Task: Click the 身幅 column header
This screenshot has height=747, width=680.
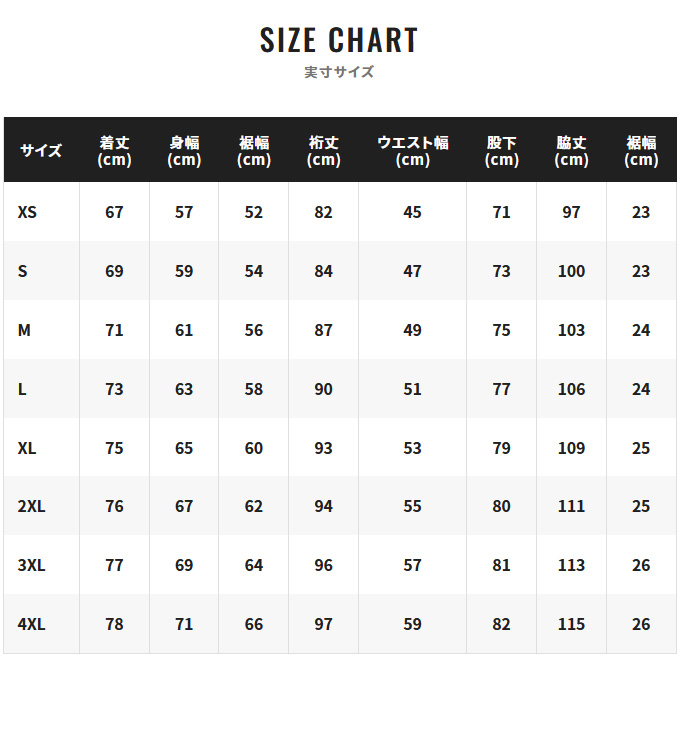Action: click(x=184, y=150)
